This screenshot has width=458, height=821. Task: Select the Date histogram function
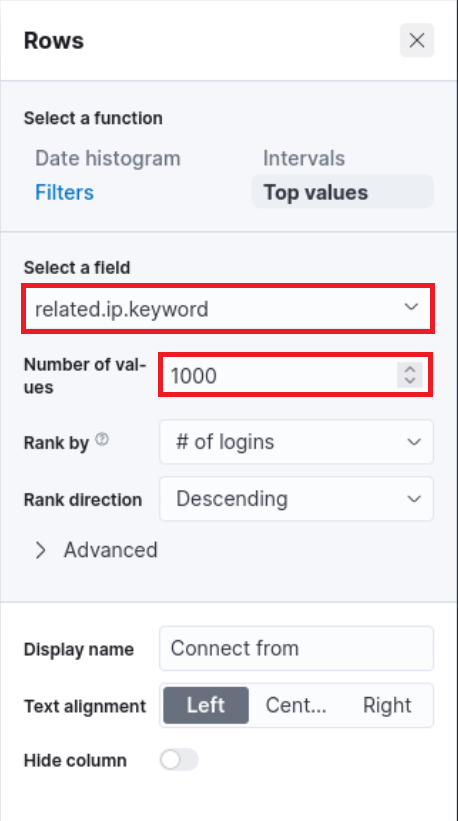[x=108, y=159]
